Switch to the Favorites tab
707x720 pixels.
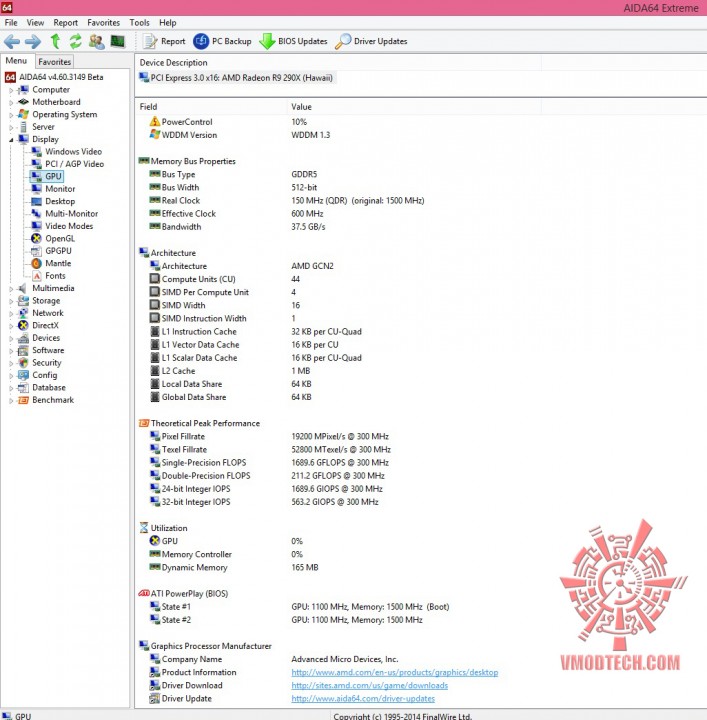click(55, 62)
